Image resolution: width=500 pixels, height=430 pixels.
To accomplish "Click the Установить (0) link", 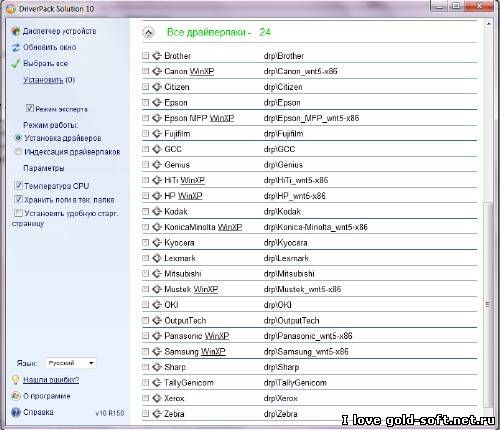I will 49,80.
